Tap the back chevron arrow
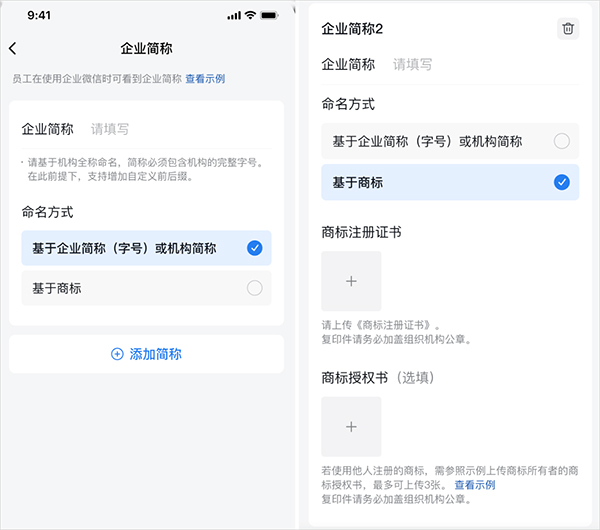 tap(13, 48)
